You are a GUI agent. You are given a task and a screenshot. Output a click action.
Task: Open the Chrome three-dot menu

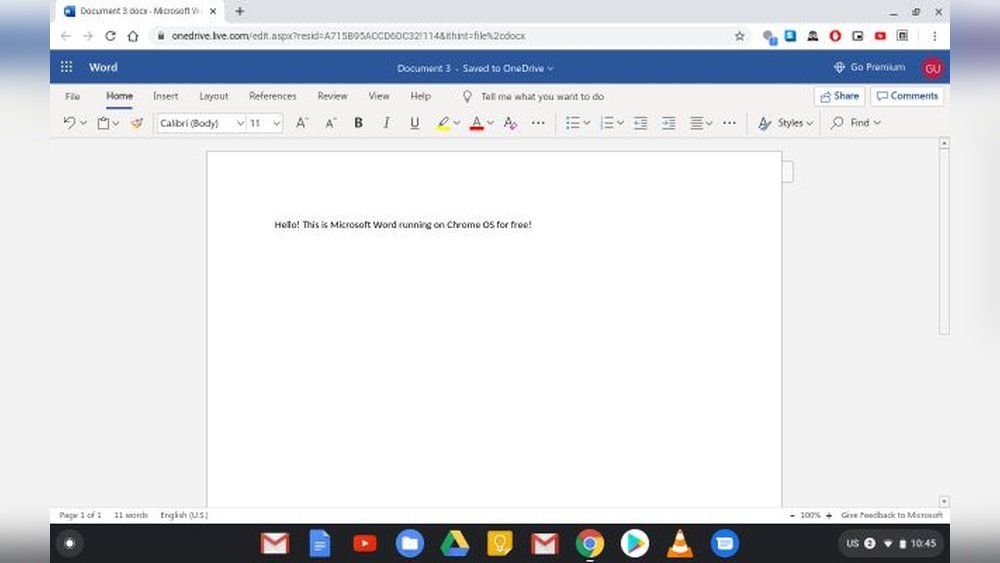(934, 36)
